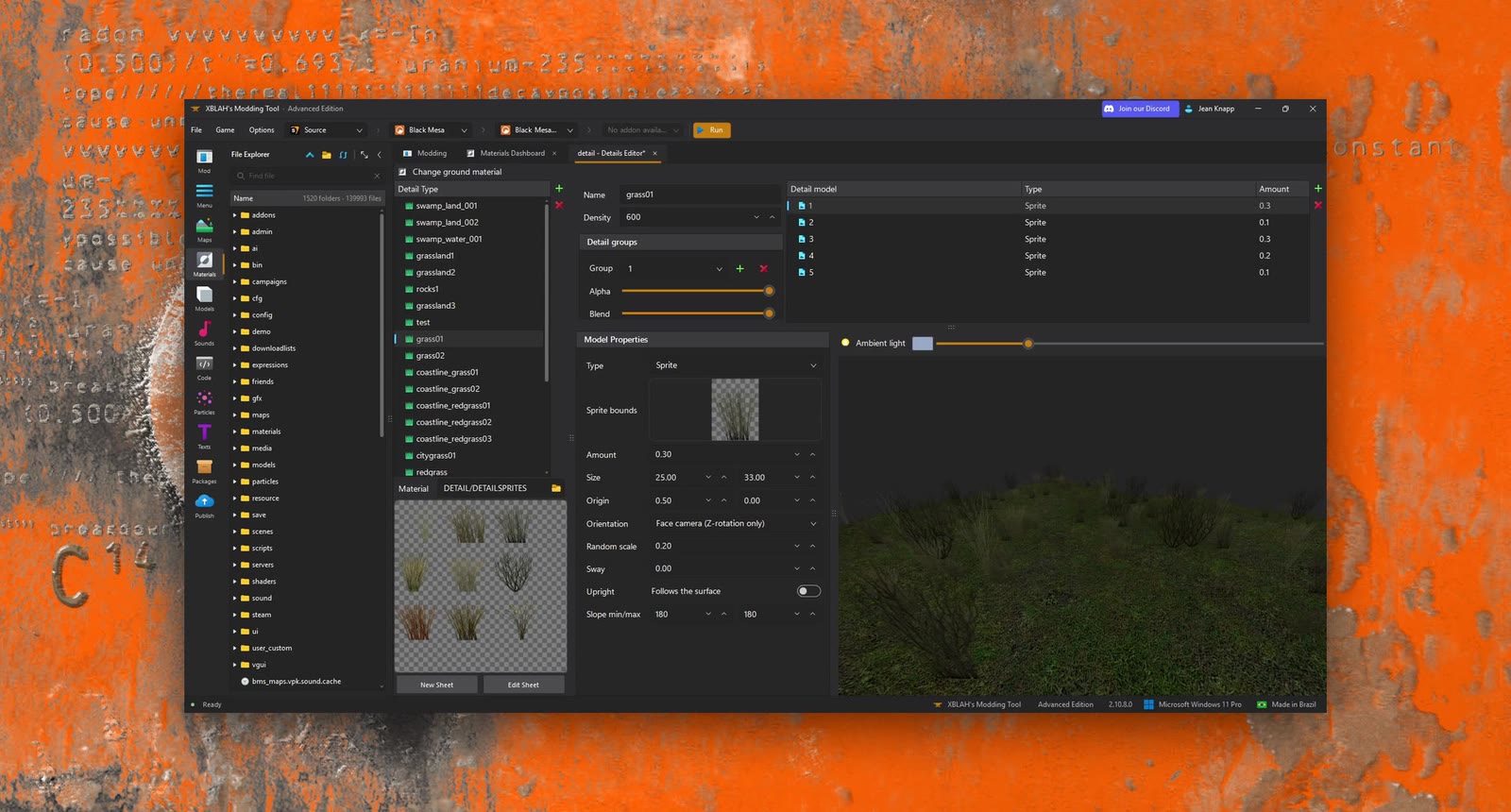This screenshot has height=812, width=1511.
Task: Close the Materials Dashboard tab
Action: pyautogui.click(x=554, y=153)
